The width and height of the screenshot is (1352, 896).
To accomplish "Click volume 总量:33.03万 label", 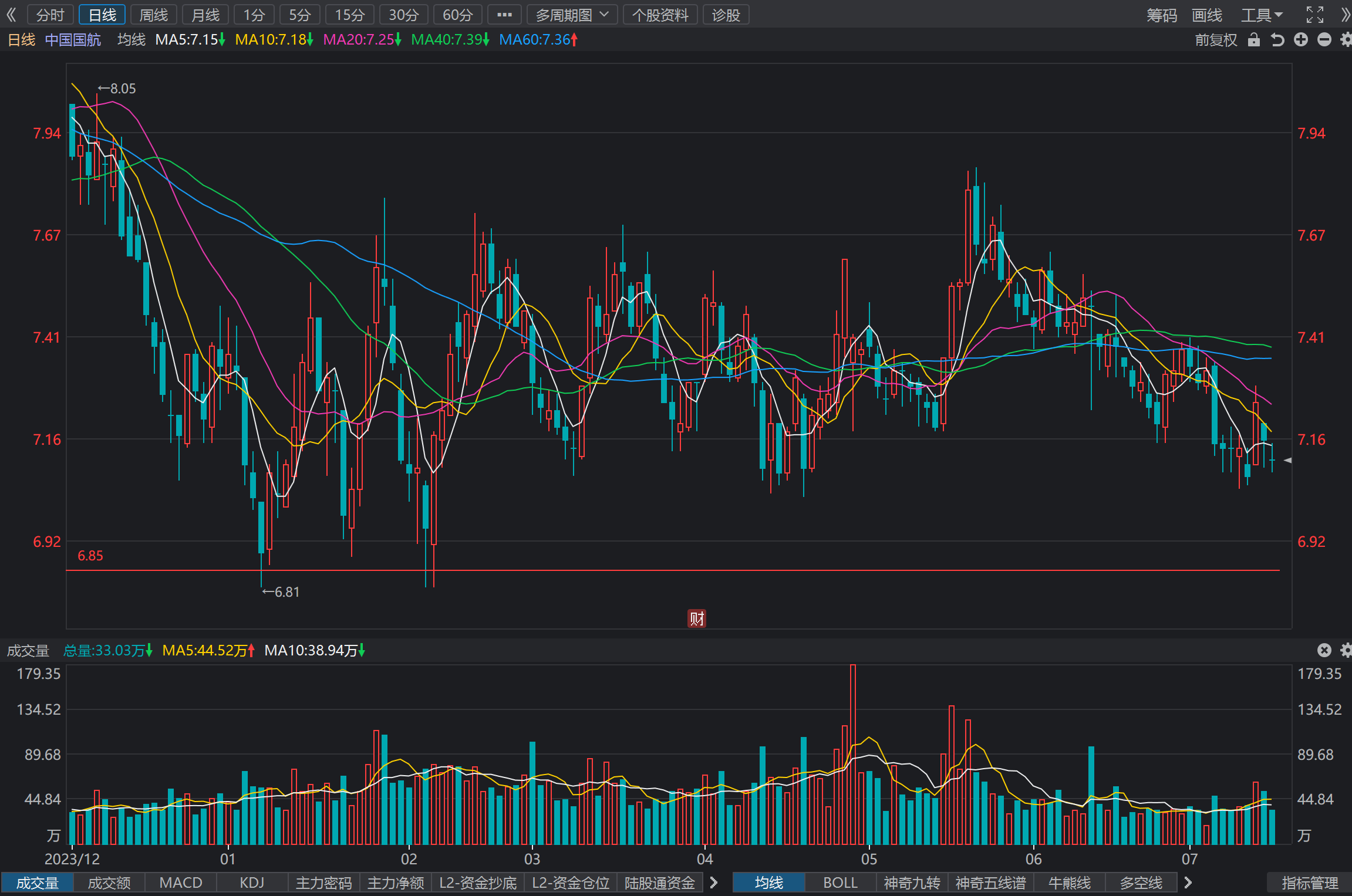I will pyautogui.click(x=108, y=650).
